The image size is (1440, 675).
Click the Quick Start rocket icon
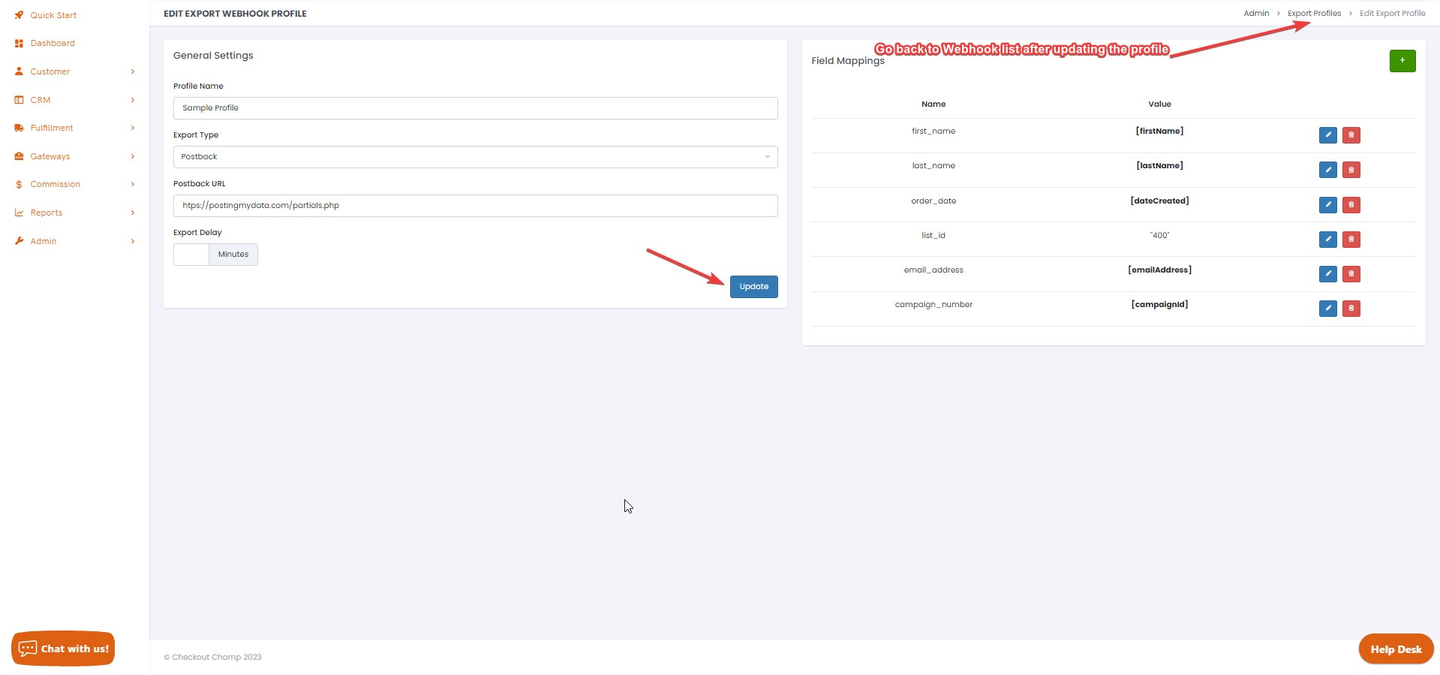(x=16, y=15)
